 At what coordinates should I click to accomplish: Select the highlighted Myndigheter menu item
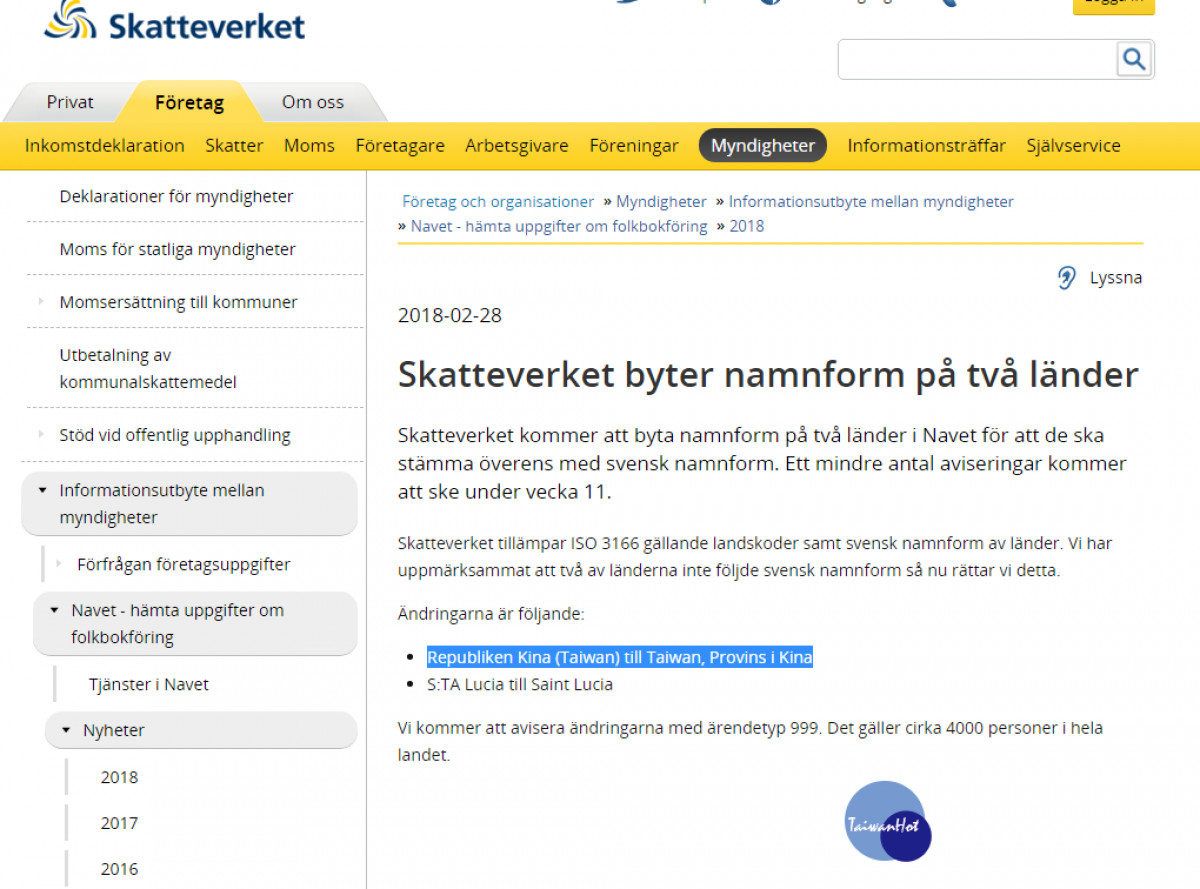pyautogui.click(x=763, y=146)
